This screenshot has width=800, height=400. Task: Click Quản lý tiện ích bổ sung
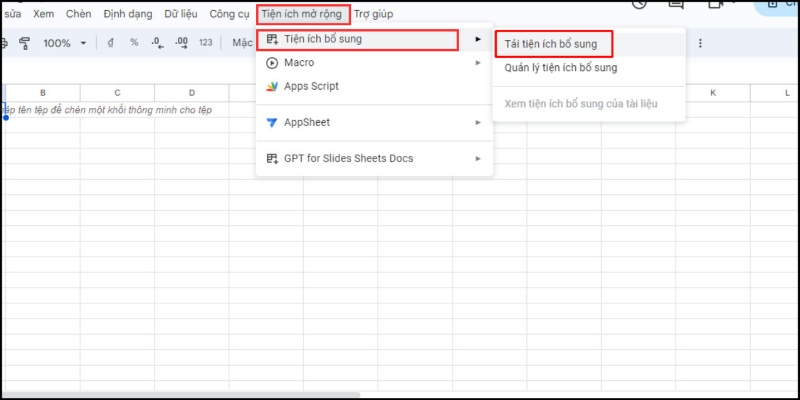click(x=589, y=68)
